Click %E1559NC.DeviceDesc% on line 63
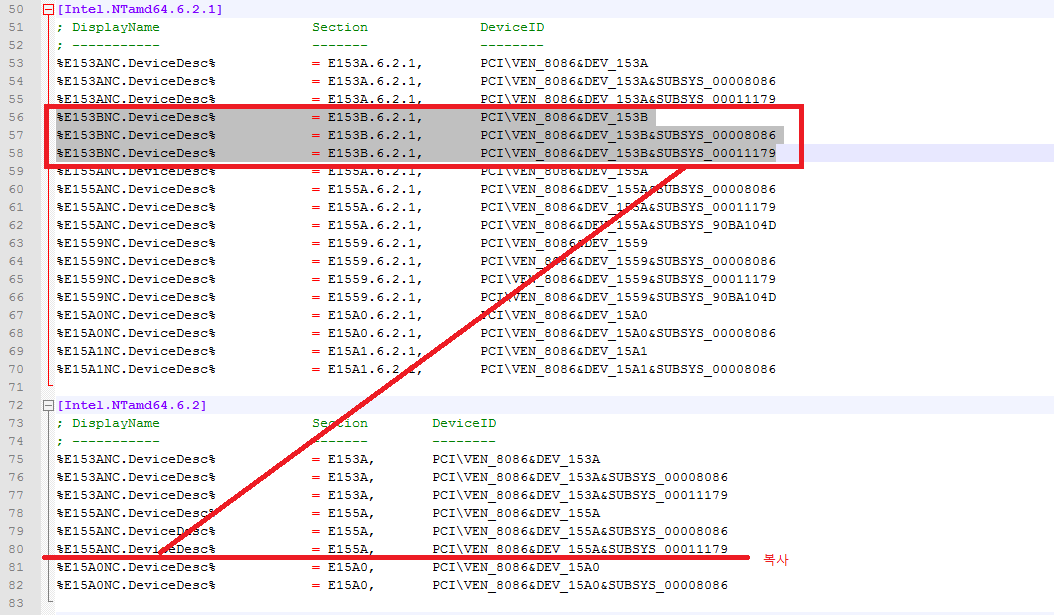Viewport: 1054px width, 615px height. point(136,243)
